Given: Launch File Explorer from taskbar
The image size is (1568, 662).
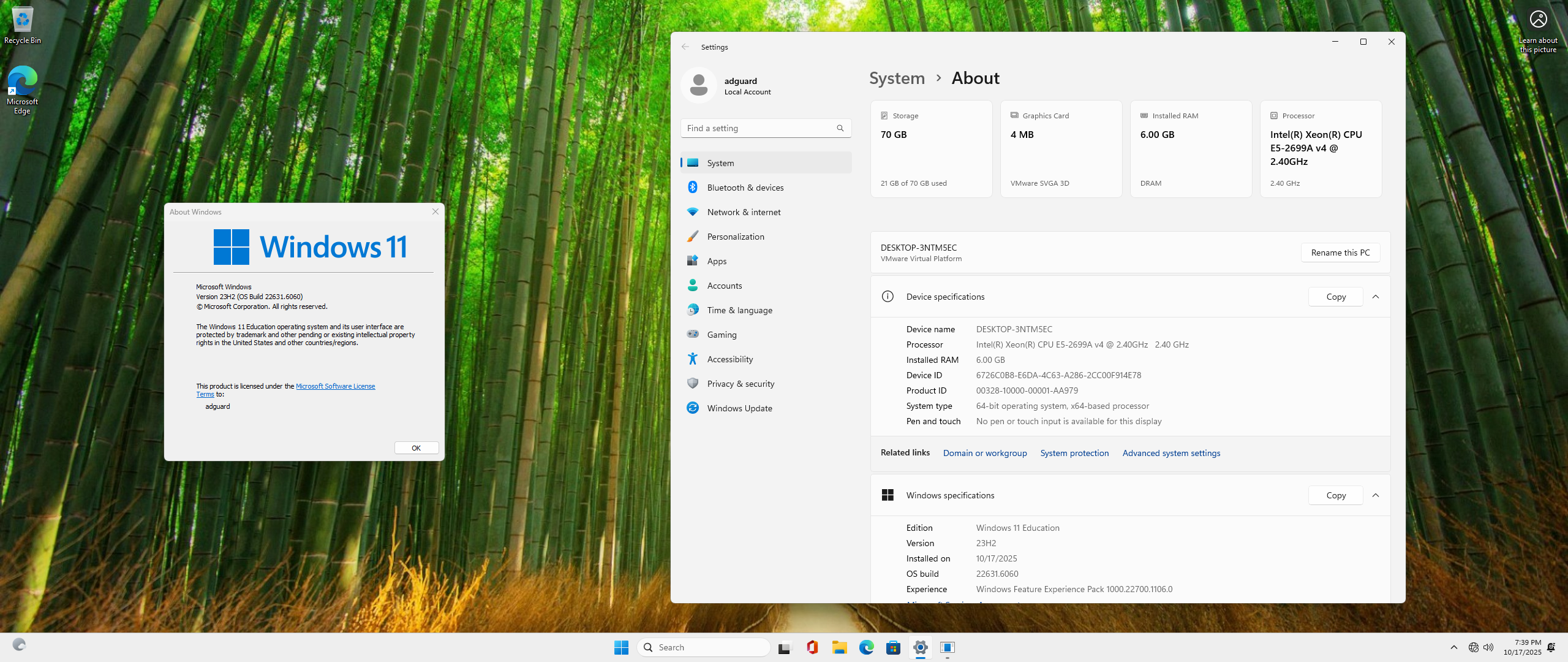Looking at the screenshot, I should [x=839, y=647].
